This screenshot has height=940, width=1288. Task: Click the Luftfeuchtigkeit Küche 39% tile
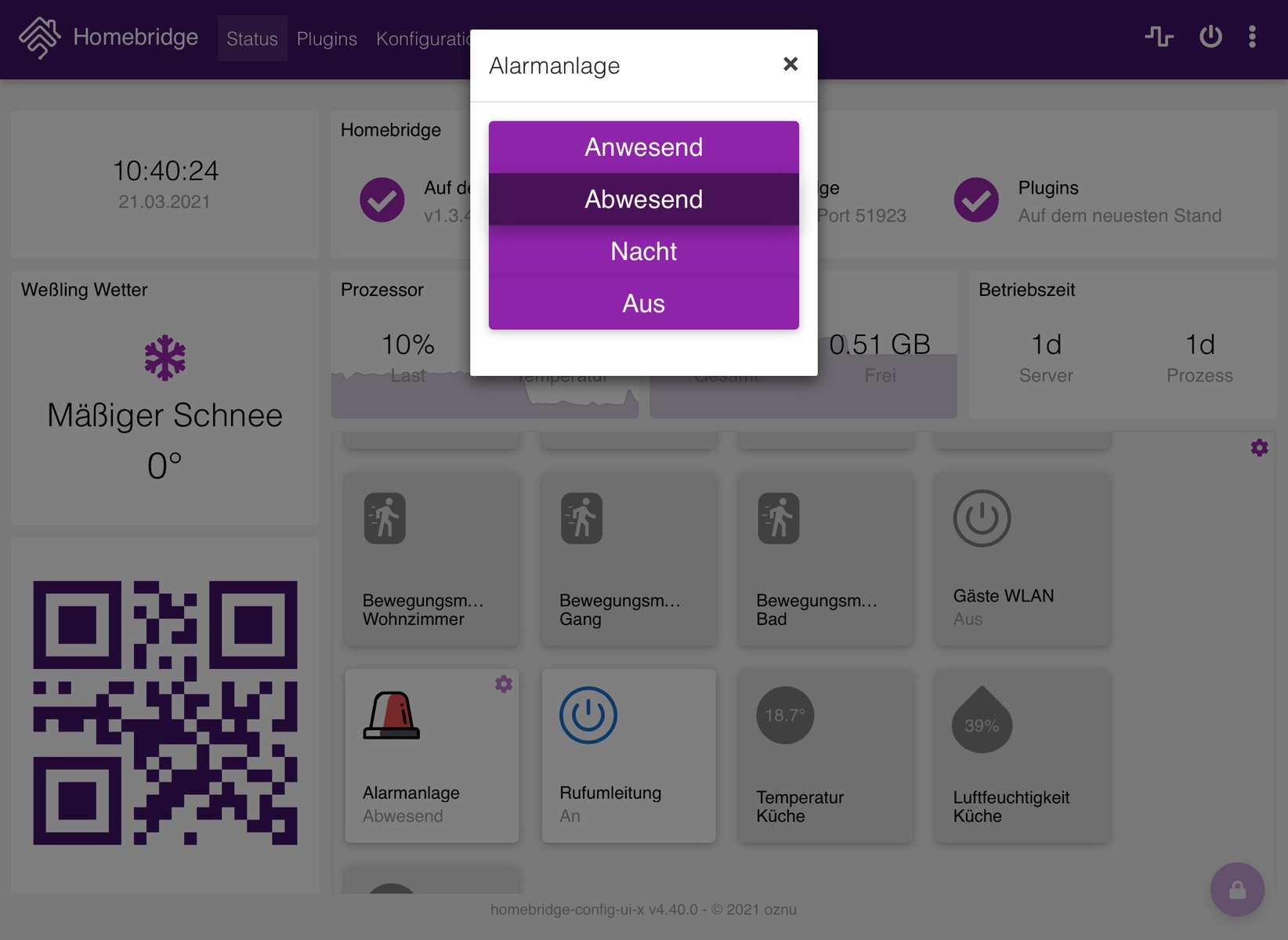coord(1022,756)
